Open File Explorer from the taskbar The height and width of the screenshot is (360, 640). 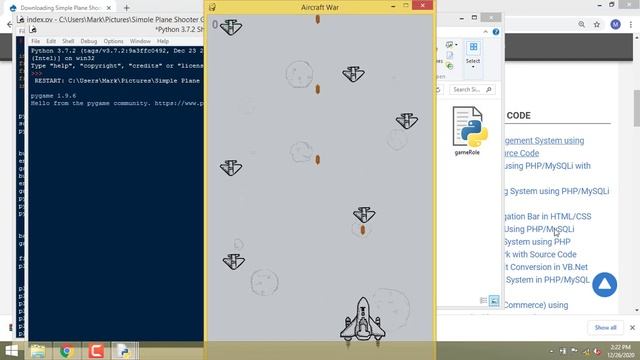tap(38, 351)
